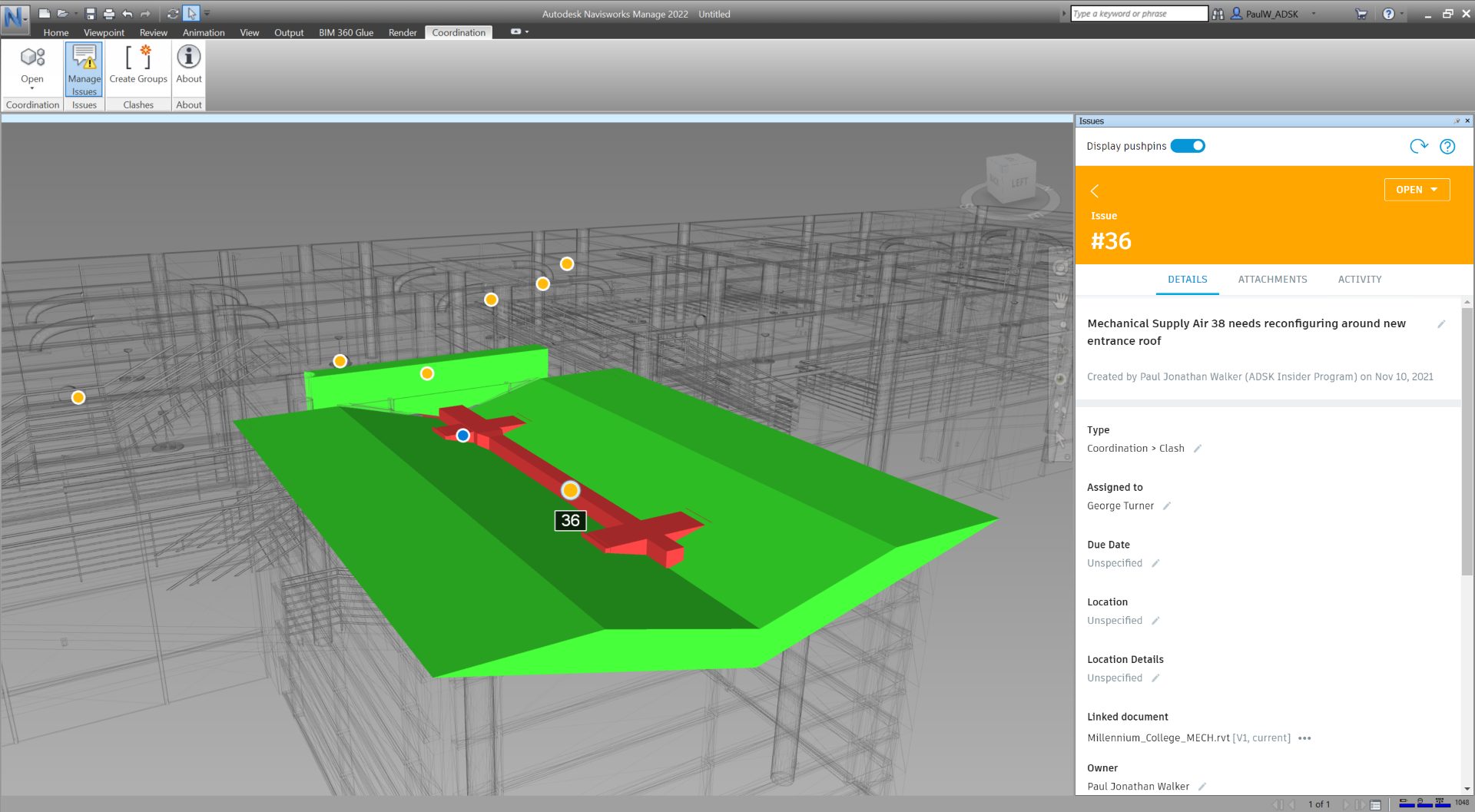Open Issues panel help
Screen dimensions: 1475x812
pyautogui.click(x=1447, y=146)
